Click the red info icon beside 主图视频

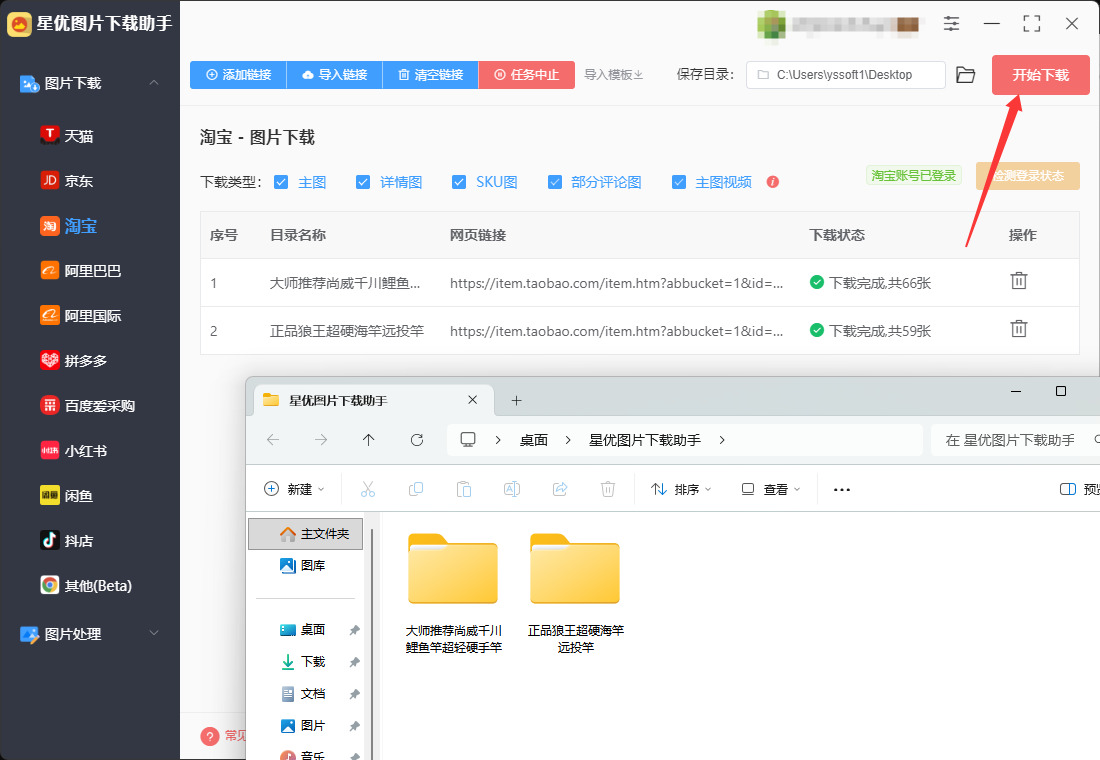[772, 182]
